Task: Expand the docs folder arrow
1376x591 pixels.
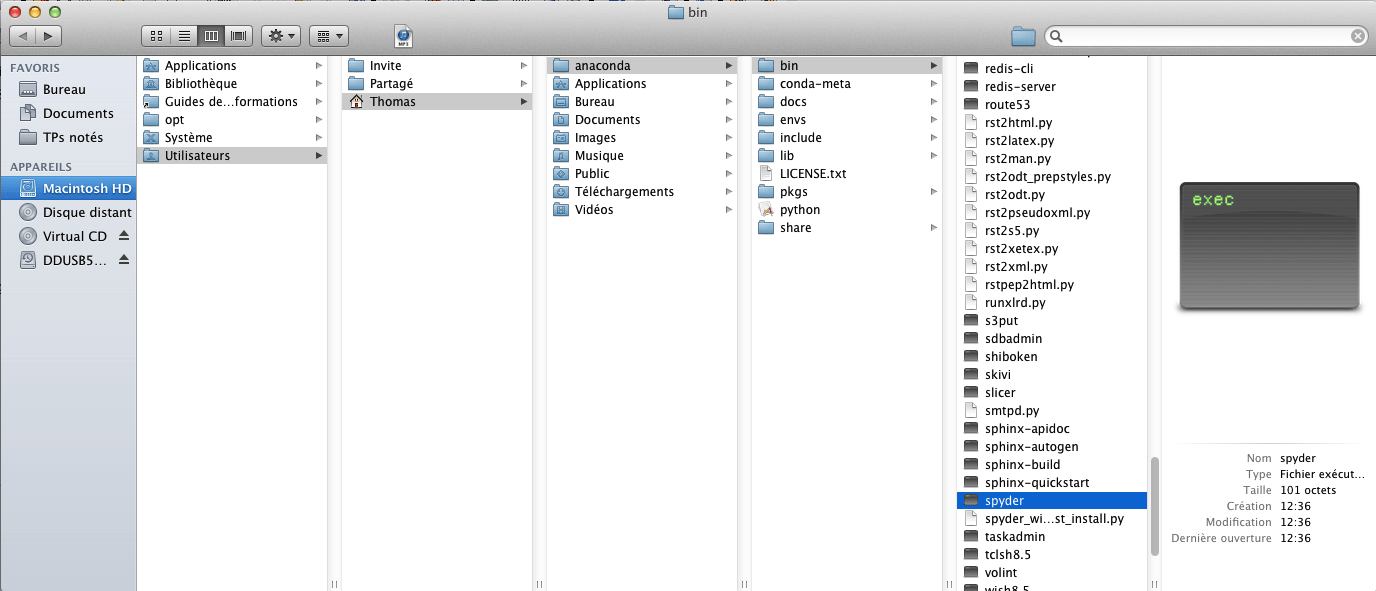Action: pos(934,102)
